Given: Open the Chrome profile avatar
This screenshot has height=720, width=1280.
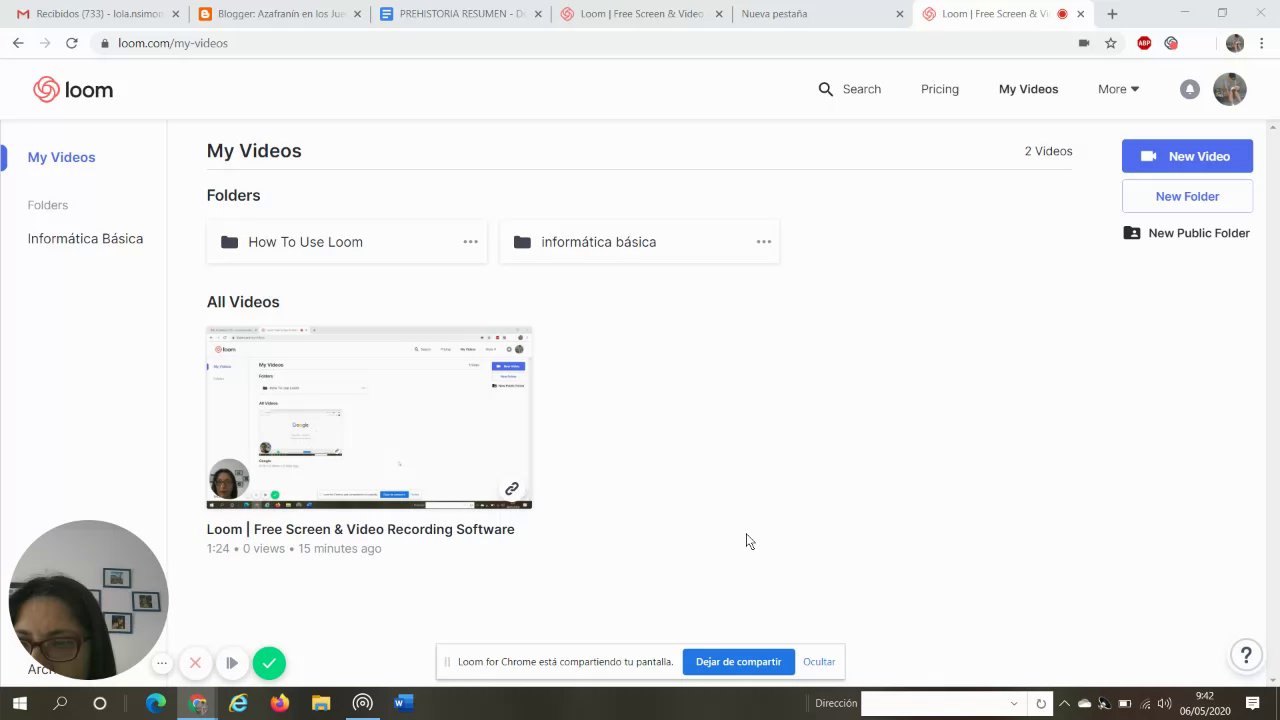Looking at the screenshot, I should pos(1235,43).
